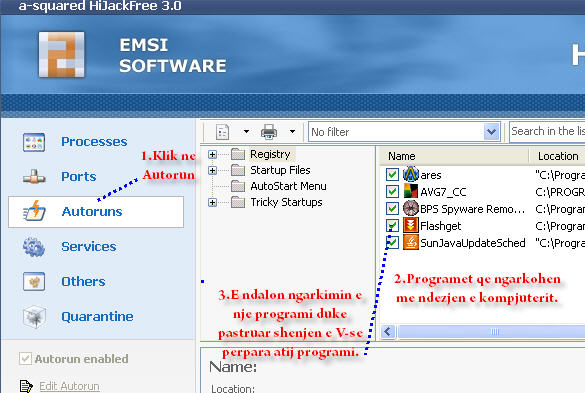
Task: Click the printer toolbar icon
Action: [269, 132]
